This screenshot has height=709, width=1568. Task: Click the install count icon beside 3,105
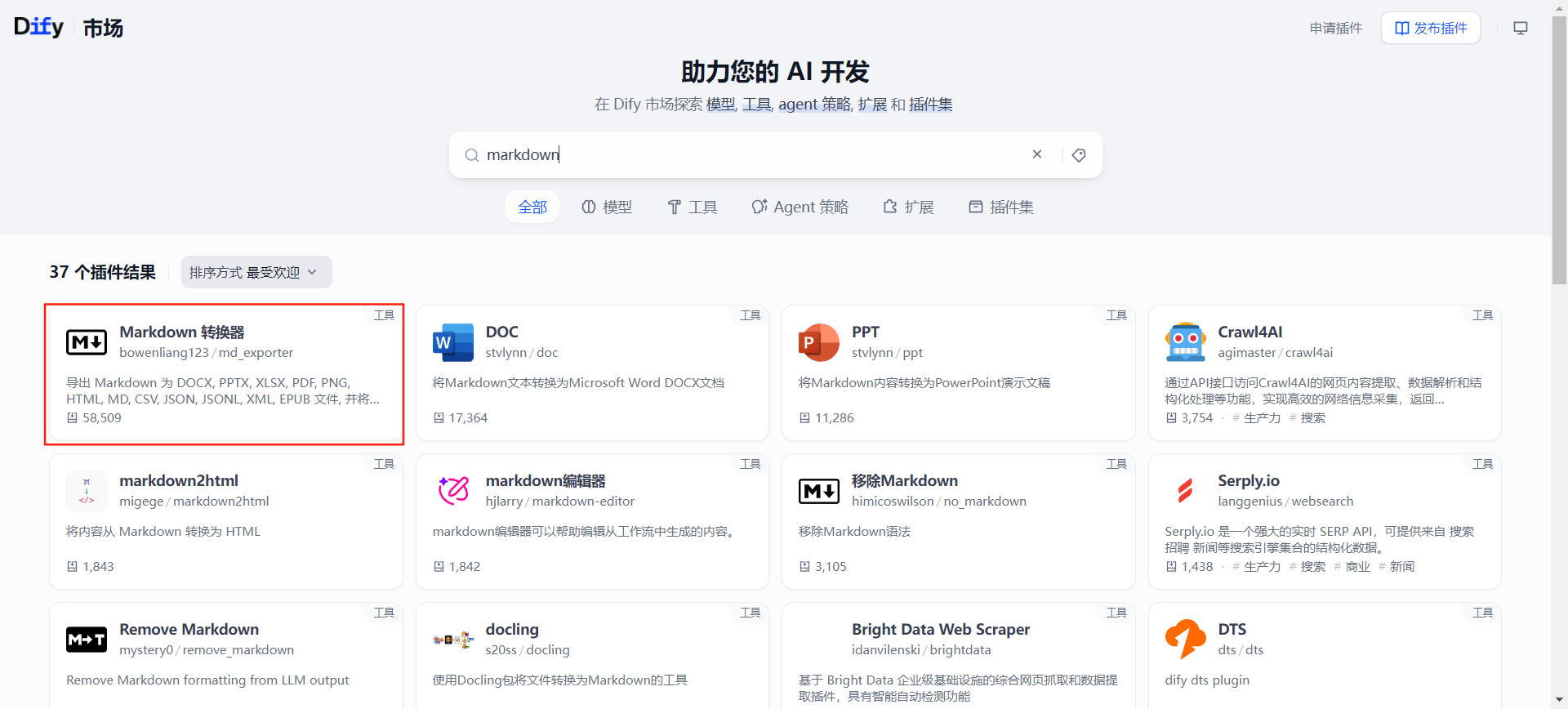point(804,566)
